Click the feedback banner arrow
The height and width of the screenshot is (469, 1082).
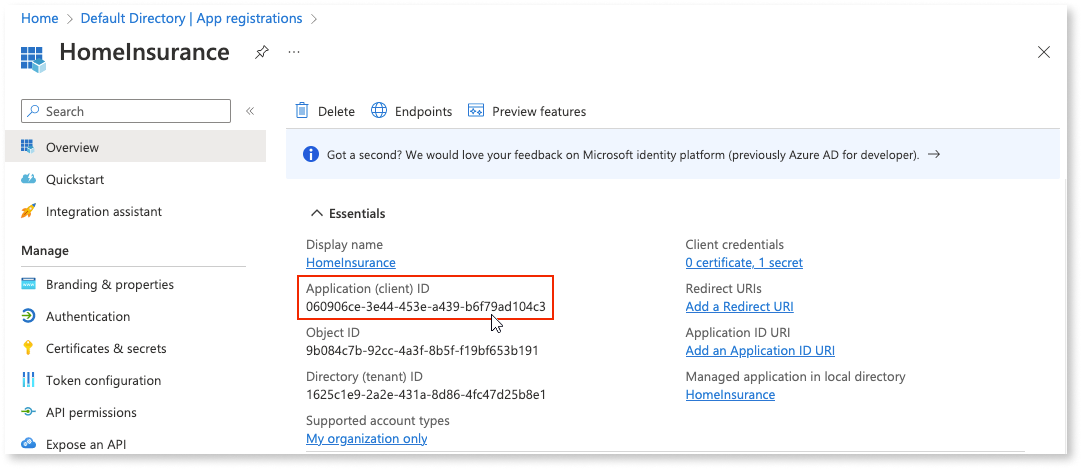pyautogui.click(x=934, y=154)
